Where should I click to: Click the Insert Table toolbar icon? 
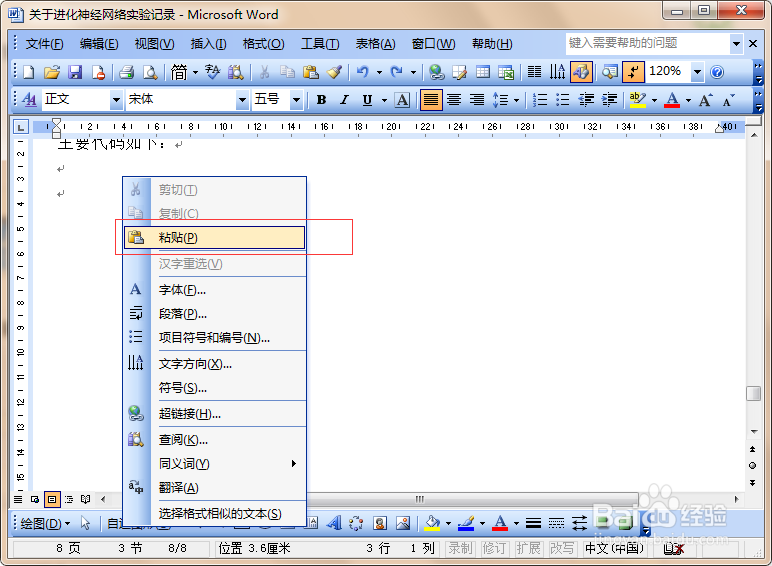(482, 72)
